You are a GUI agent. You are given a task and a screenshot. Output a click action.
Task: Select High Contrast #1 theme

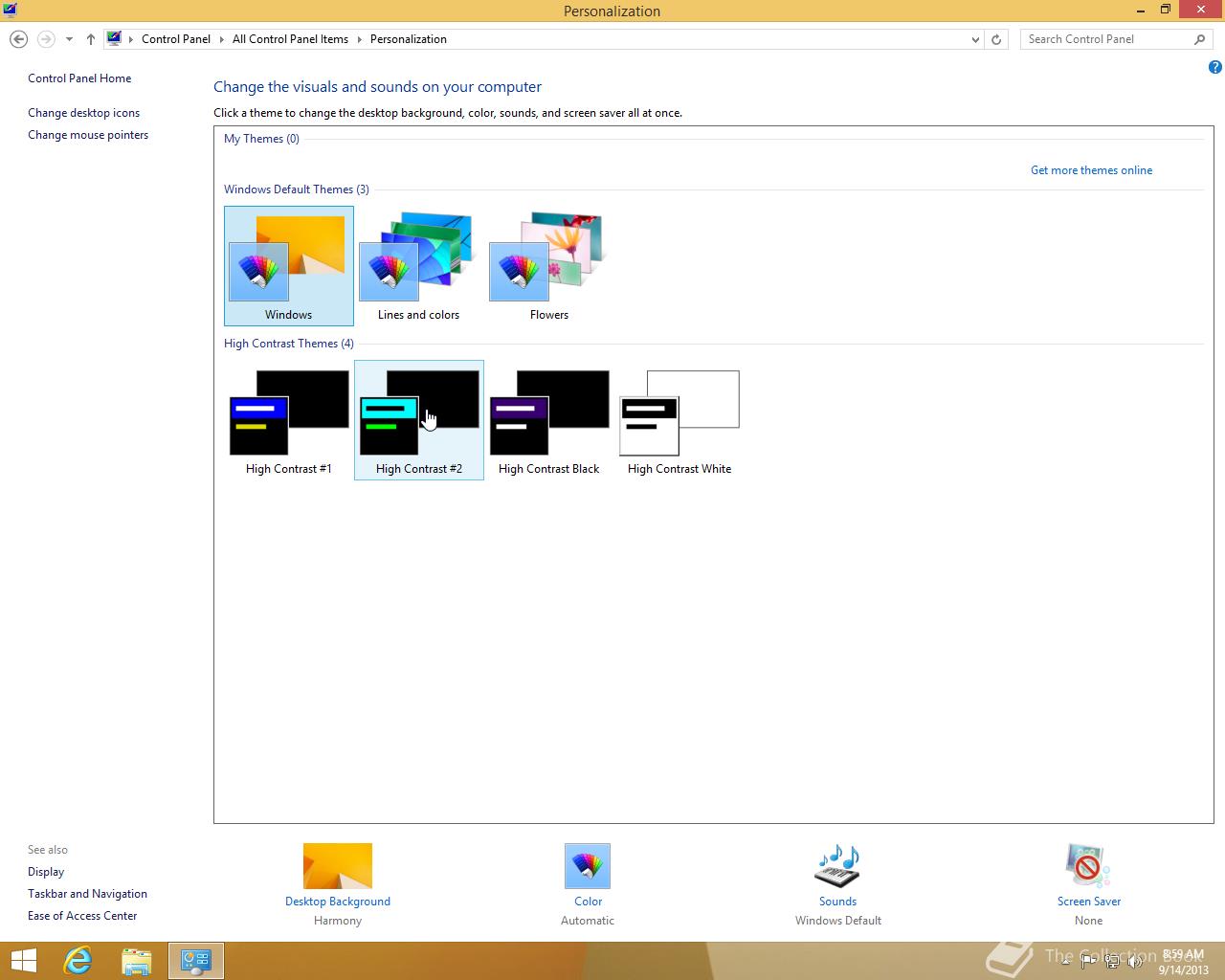click(288, 420)
